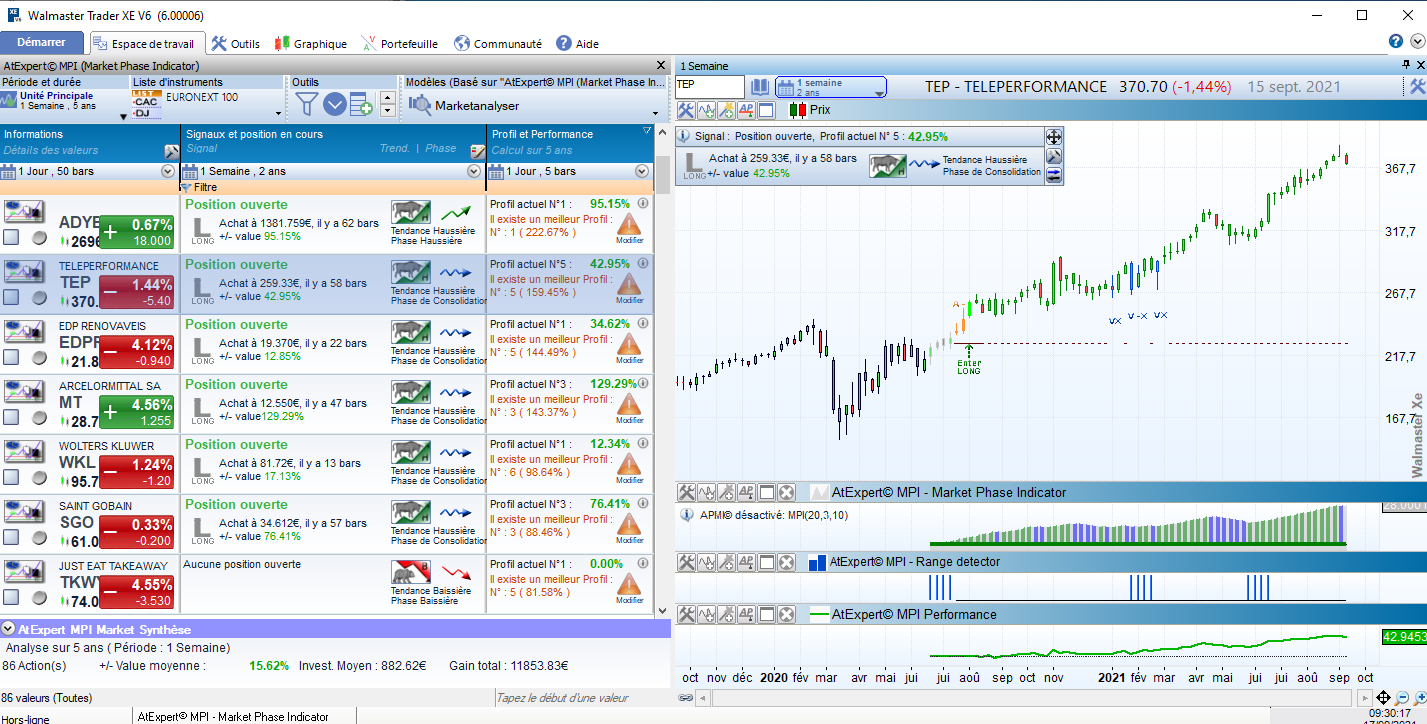Click the hammer icon on chart signal box
The image size is (1427, 724).
click(x=1053, y=156)
